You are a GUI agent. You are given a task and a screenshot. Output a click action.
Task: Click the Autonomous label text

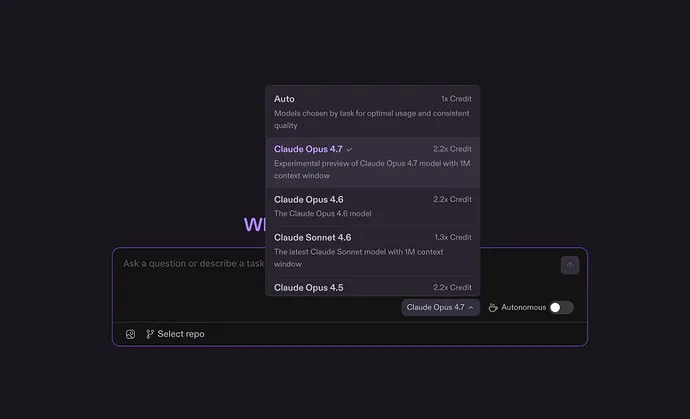coord(523,307)
